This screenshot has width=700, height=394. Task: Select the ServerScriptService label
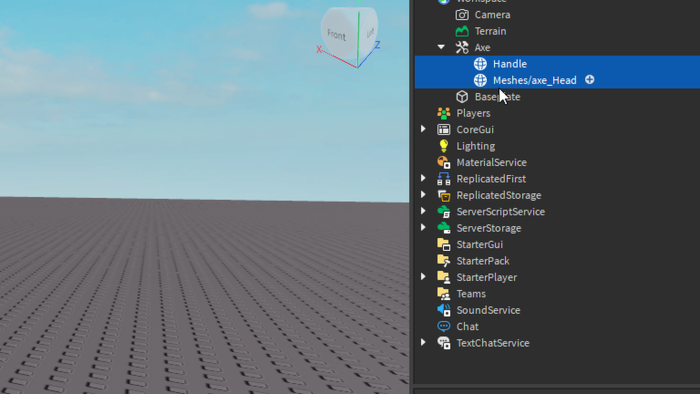click(x=500, y=212)
